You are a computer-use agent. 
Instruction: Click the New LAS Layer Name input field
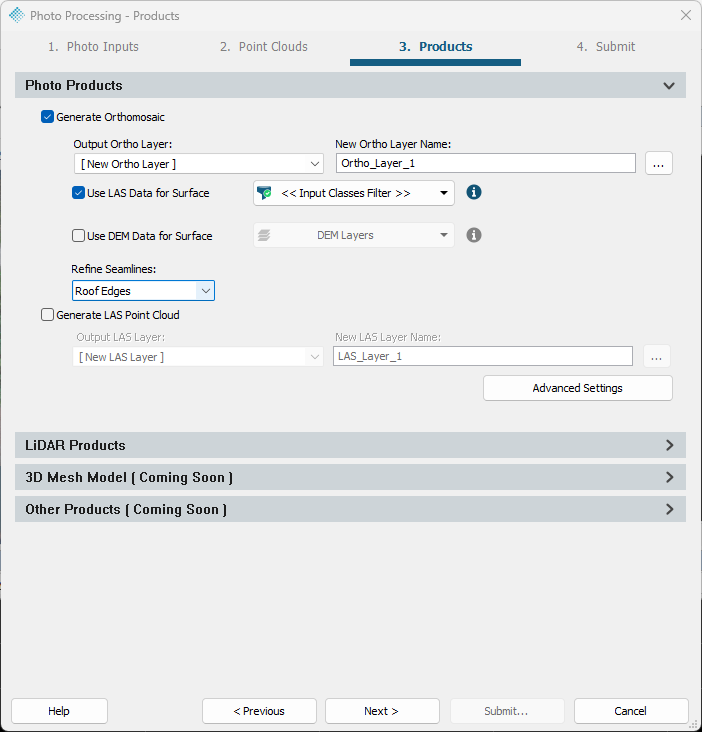[483, 356]
